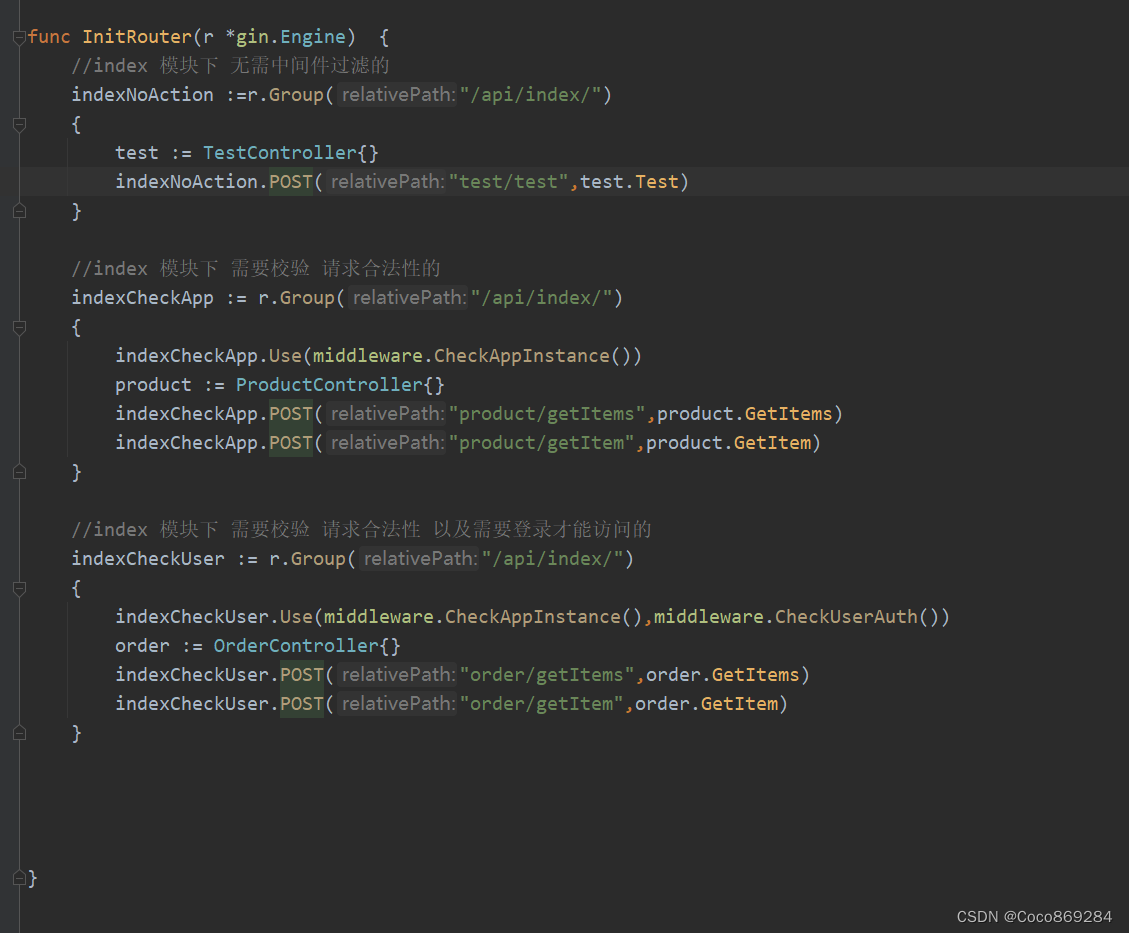Image resolution: width=1129 pixels, height=933 pixels.
Task: Click the TestController{} type
Action: [x=291, y=153]
